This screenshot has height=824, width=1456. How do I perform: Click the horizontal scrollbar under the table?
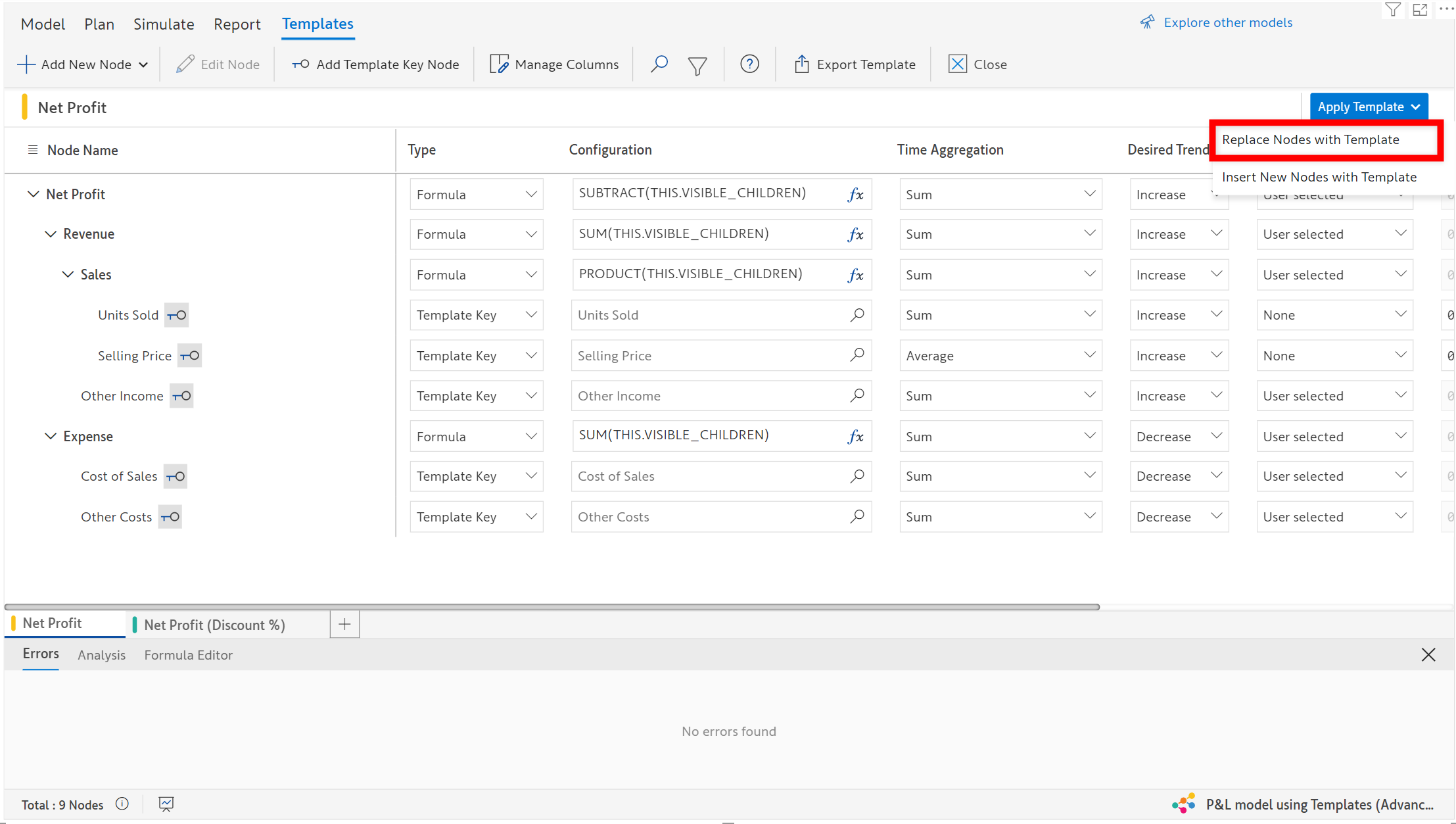(552, 607)
